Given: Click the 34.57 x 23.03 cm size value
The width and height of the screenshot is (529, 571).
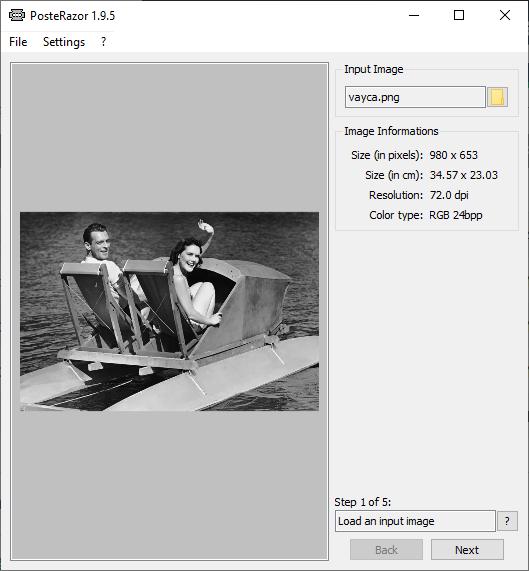Looking at the screenshot, I should tap(463, 175).
